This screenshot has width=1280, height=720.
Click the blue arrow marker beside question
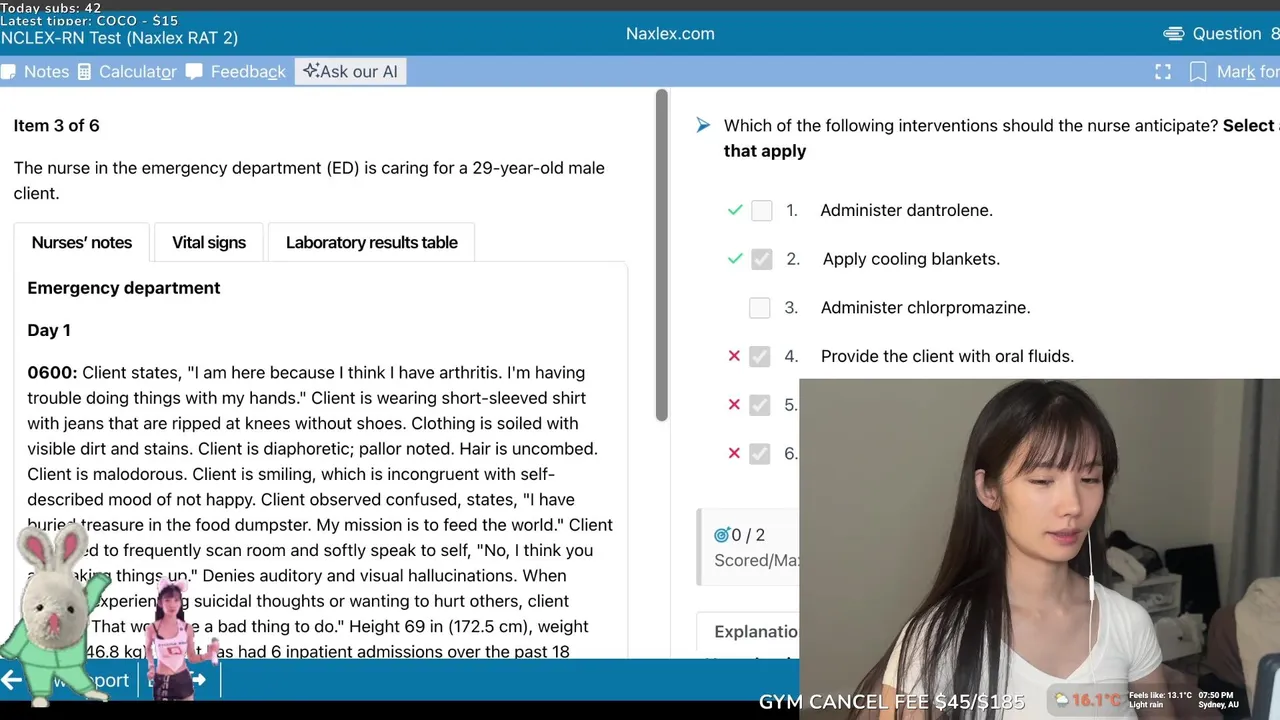(703, 125)
